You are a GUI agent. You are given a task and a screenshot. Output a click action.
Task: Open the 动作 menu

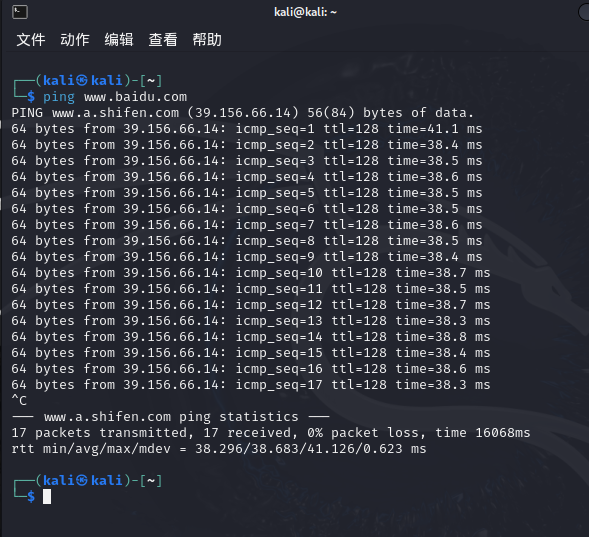[x=75, y=39]
